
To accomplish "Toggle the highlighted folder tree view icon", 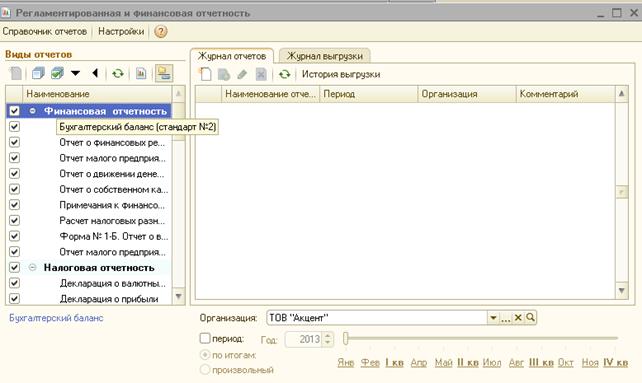I will point(164,74).
